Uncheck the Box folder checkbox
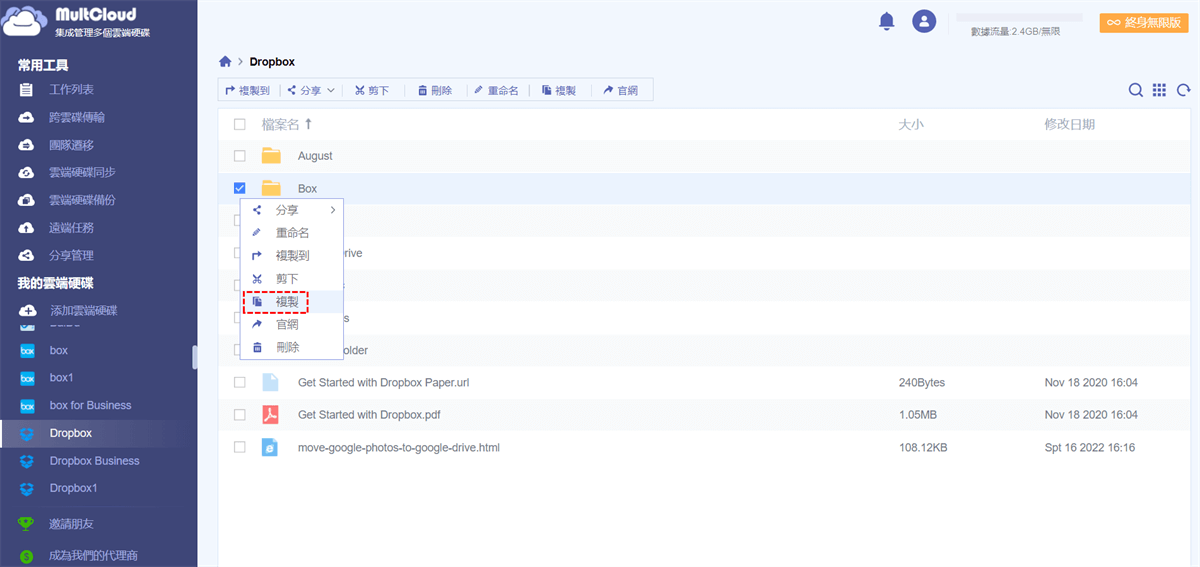Screen dimensions: 1200x567 239,188
